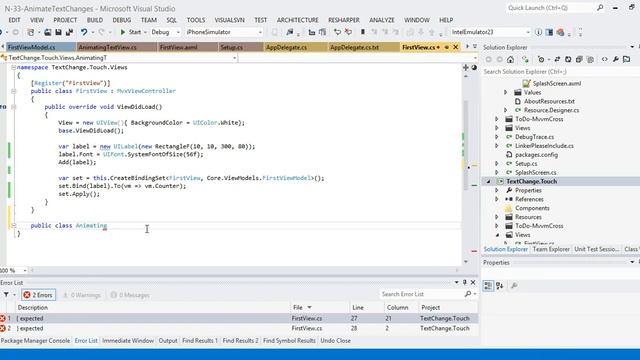Select packages.config in Solution Explorer

pyautogui.click(x=536, y=155)
